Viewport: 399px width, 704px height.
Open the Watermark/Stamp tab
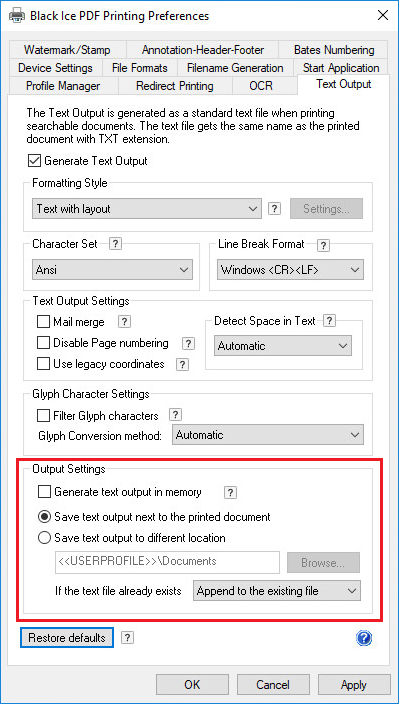tap(67, 50)
